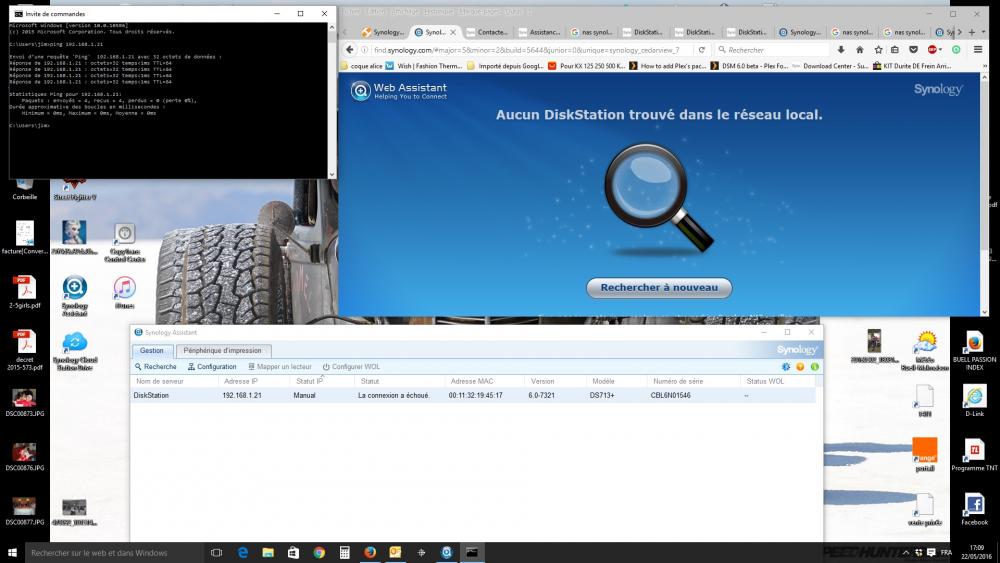Open Firefox downloads arrow icon
The image size is (1000, 563).
click(x=841, y=50)
